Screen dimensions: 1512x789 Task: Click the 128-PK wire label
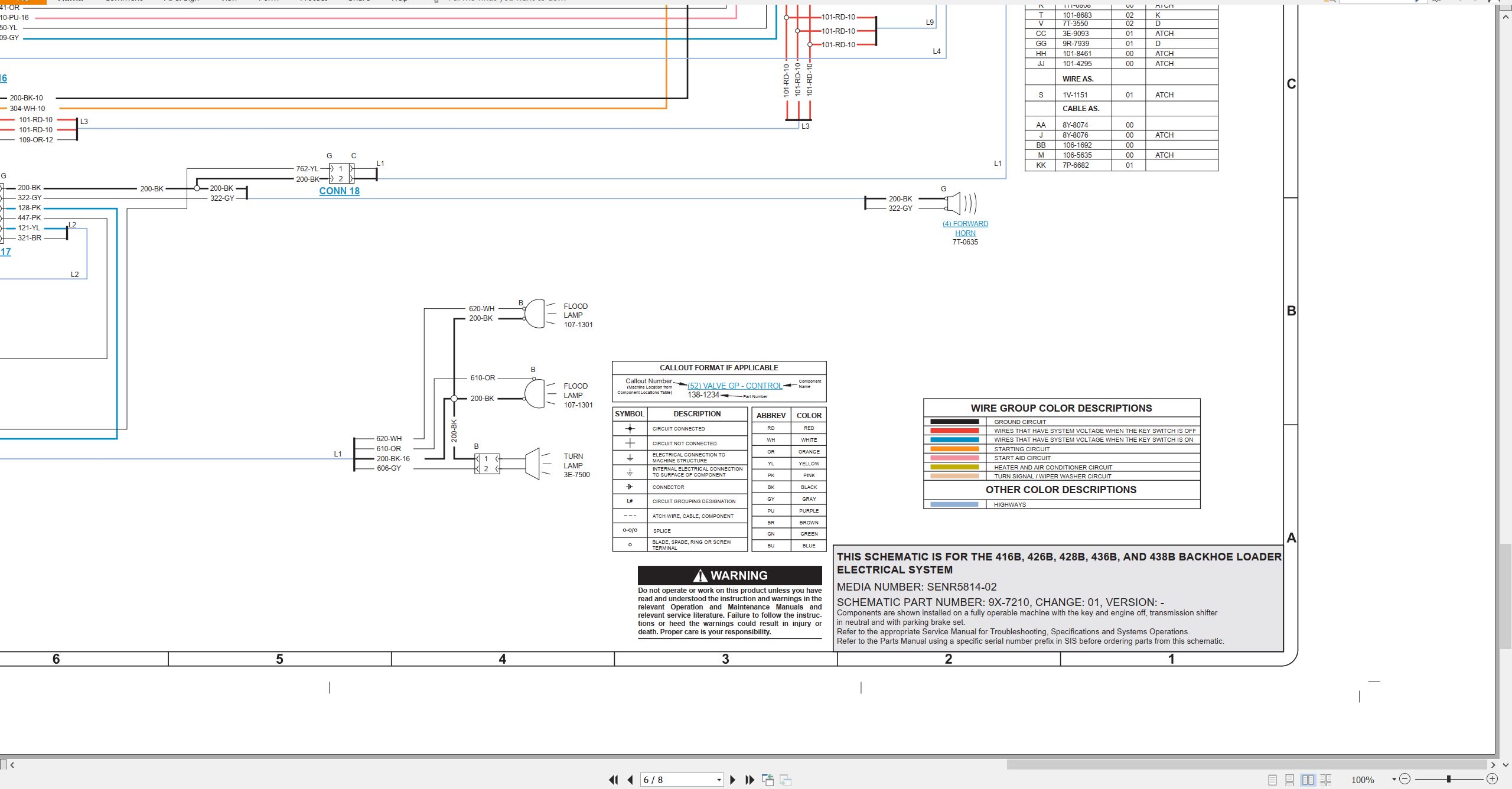[30, 208]
